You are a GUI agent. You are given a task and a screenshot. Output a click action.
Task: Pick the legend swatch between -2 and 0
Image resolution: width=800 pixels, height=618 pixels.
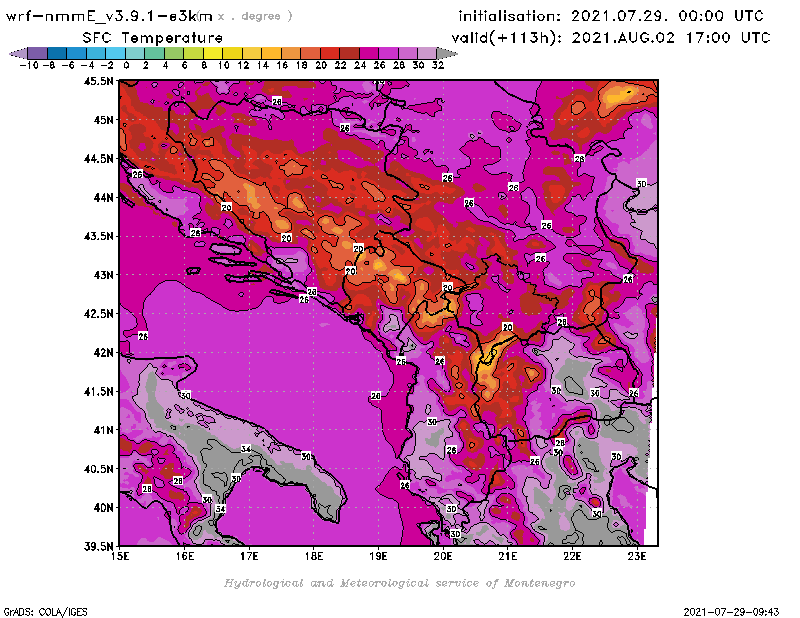click(115, 53)
